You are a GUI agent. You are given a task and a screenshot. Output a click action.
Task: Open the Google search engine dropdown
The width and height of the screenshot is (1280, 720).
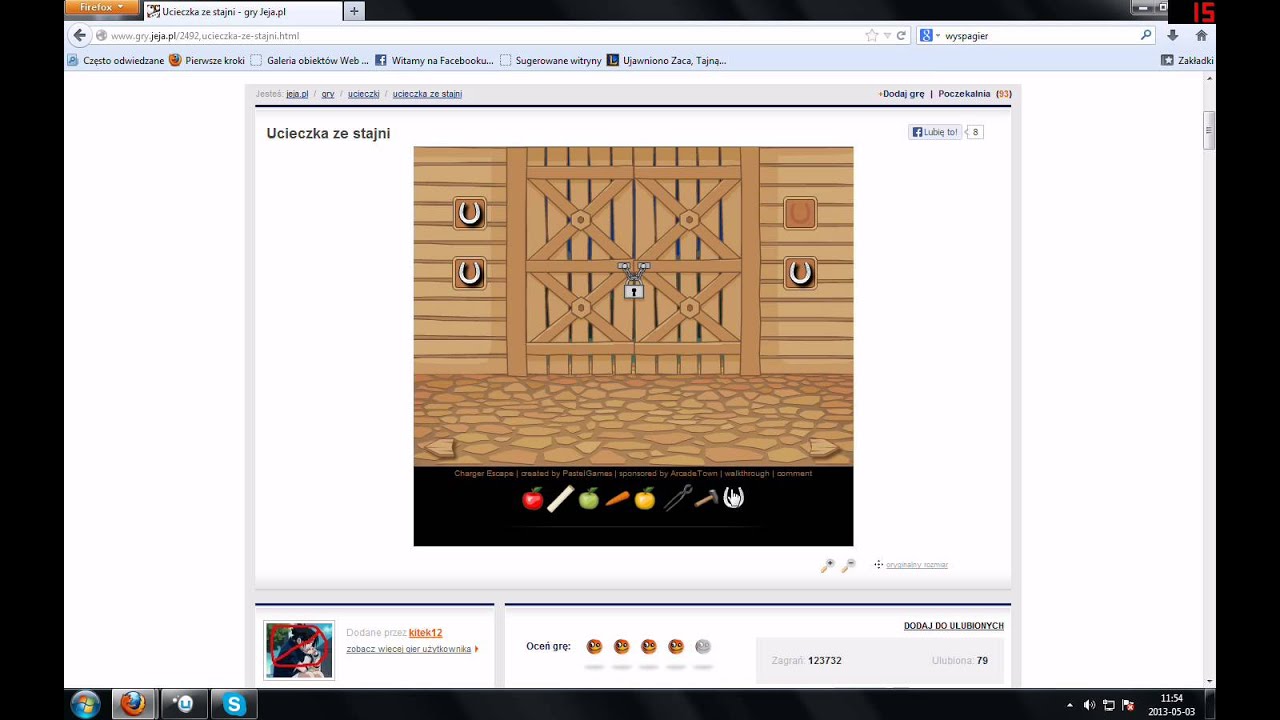click(929, 35)
